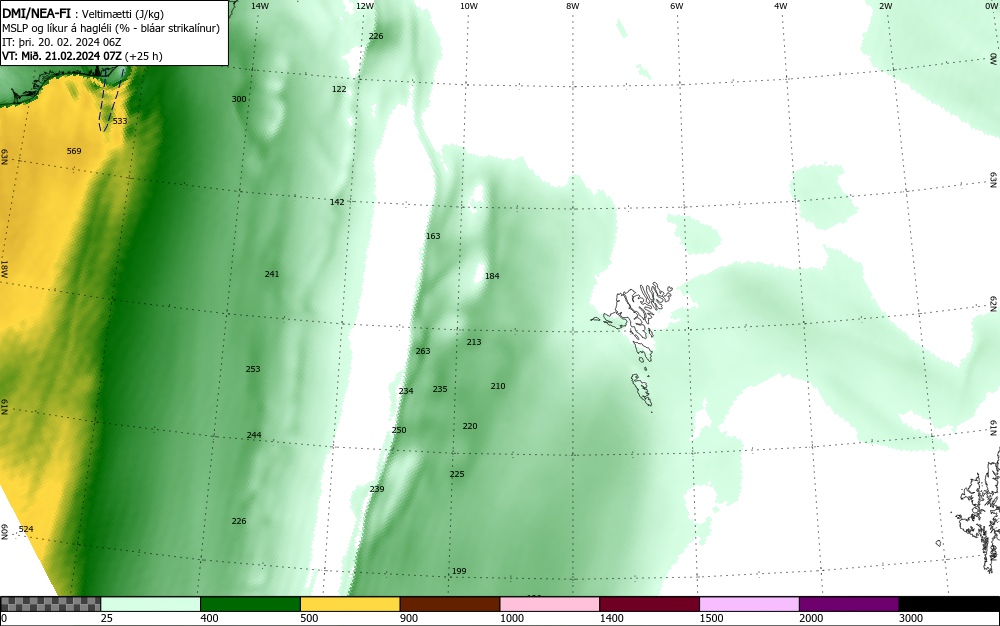This screenshot has height=626, width=1000.
Task: Click the value '524' in yellow area
Action: click(26, 529)
